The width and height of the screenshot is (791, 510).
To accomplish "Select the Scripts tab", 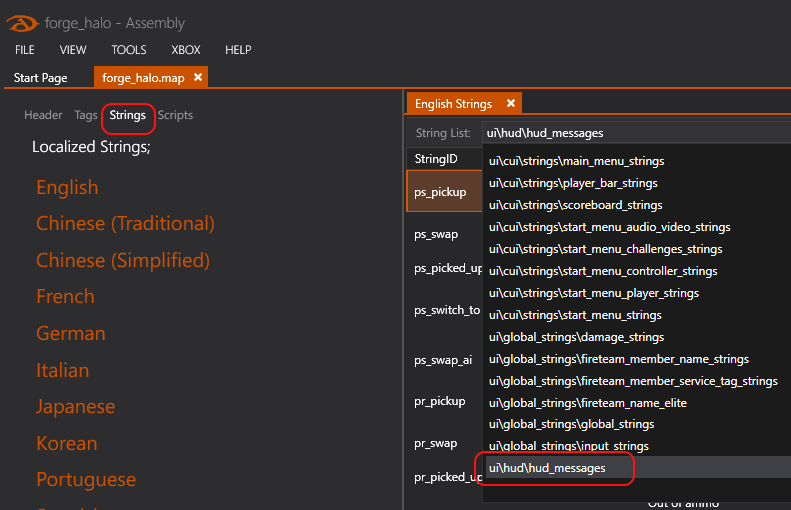I will pos(175,116).
